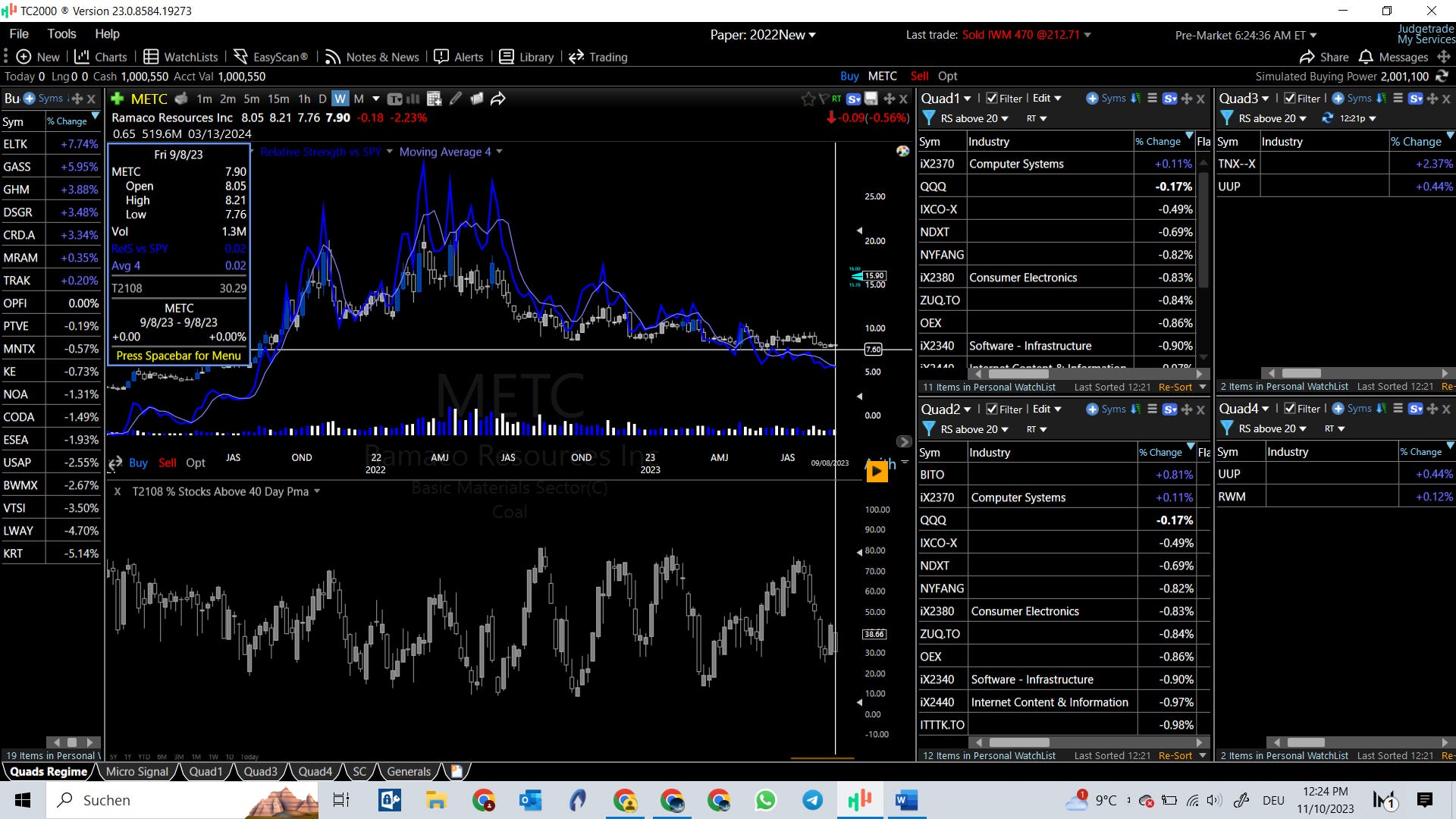Click the drawing pencil tool icon
Viewport: 1456px width, 819px height.
tap(455, 99)
